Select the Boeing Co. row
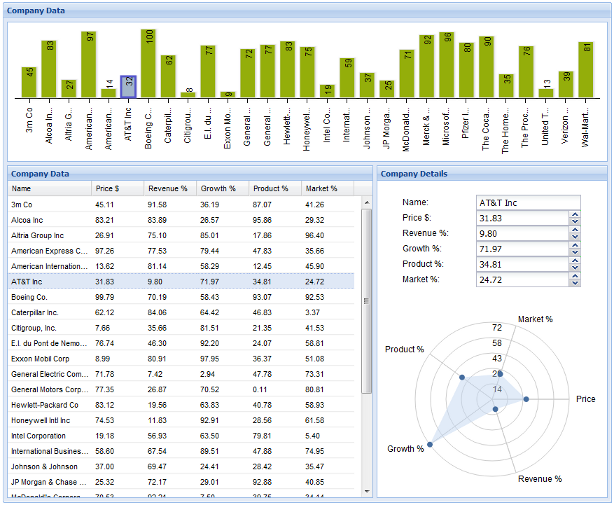The height and width of the screenshot is (505, 614). coord(181,297)
